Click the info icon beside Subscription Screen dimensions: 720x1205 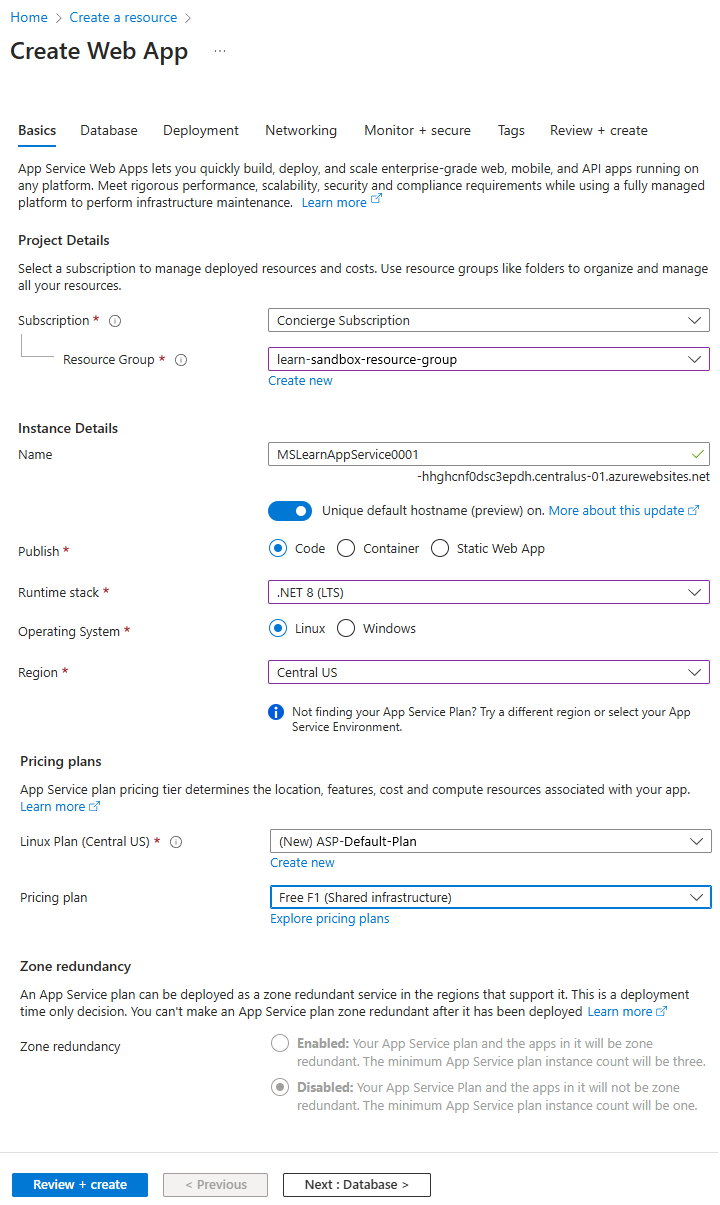115,320
